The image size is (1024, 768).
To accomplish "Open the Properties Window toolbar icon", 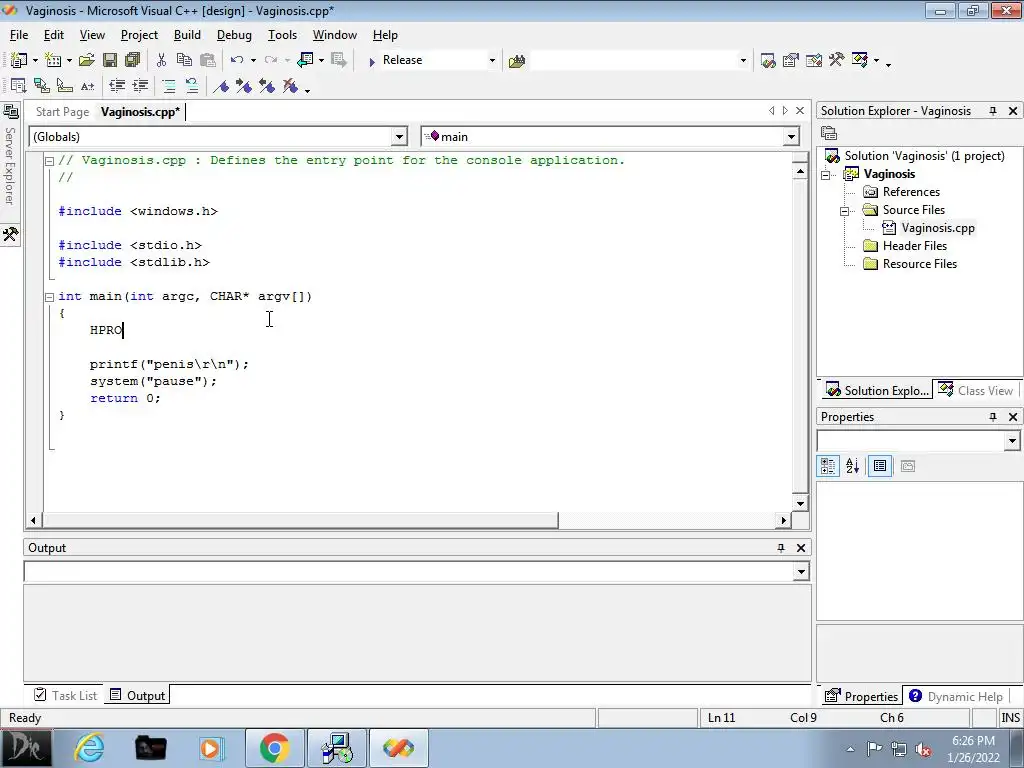I will (x=791, y=61).
